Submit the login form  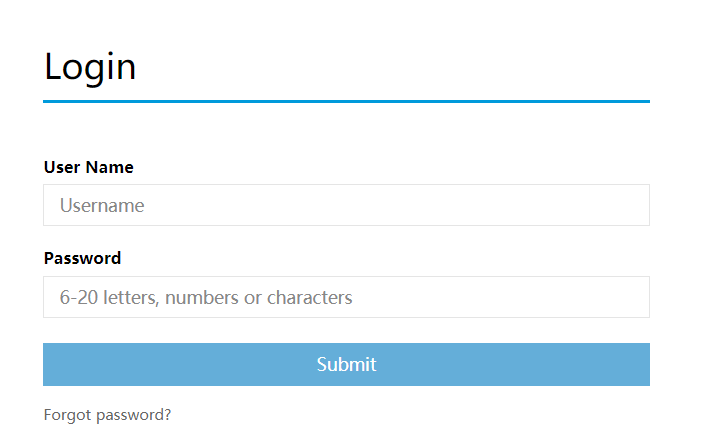click(346, 364)
